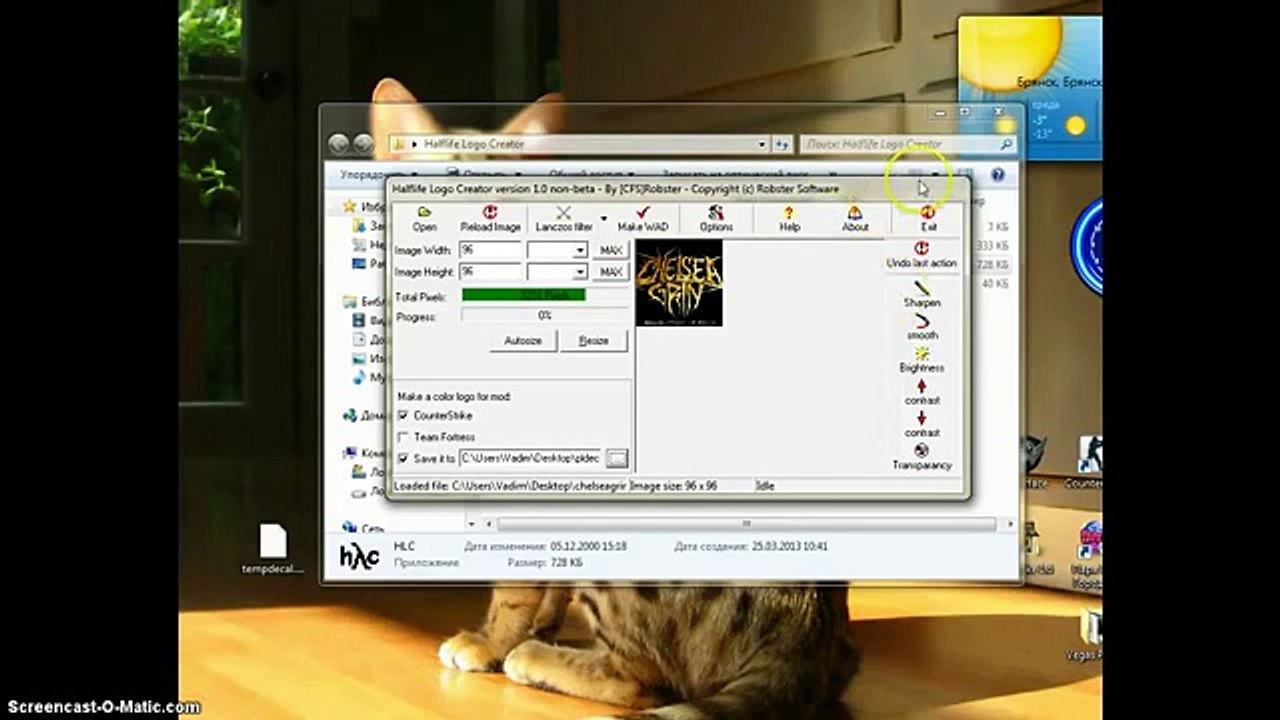Click the Explorer horizontal scrollbar
1280x720 pixels.
pos(745,524)
